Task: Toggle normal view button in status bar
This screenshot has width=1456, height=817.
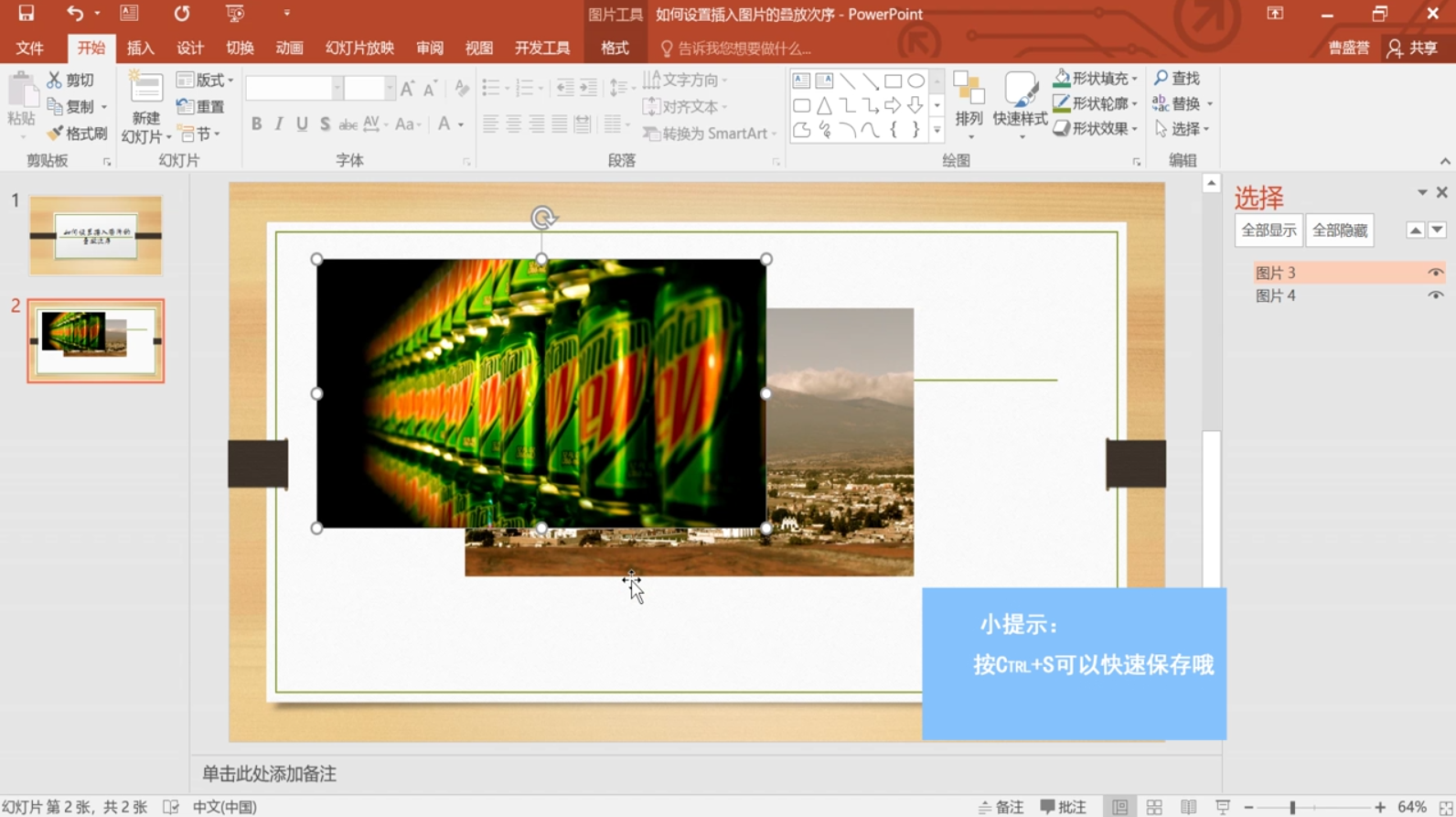Action: click(1119, 807)
